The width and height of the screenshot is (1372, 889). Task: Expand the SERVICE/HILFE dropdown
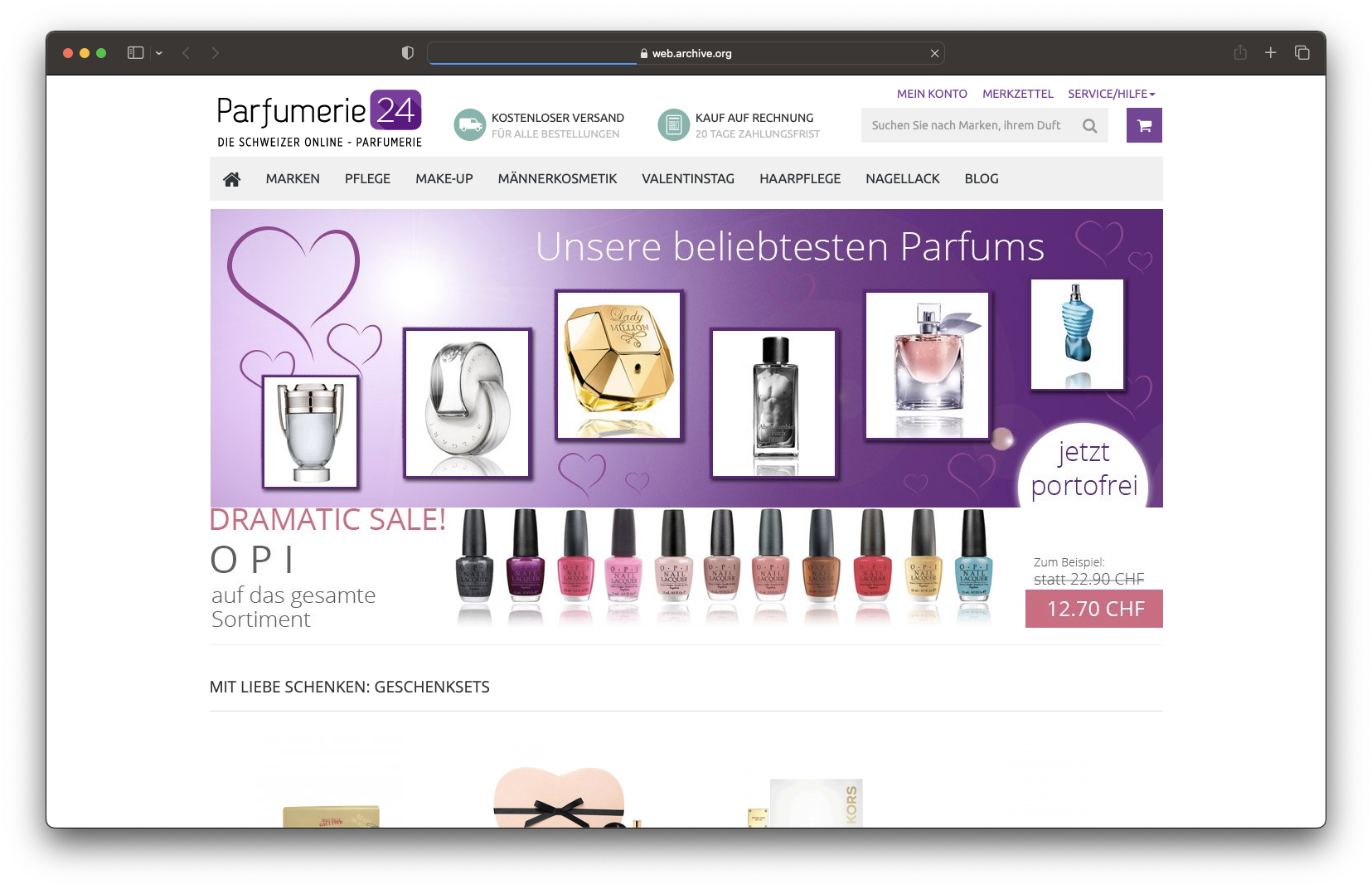pyautogui.click(x=1111, y=94)
